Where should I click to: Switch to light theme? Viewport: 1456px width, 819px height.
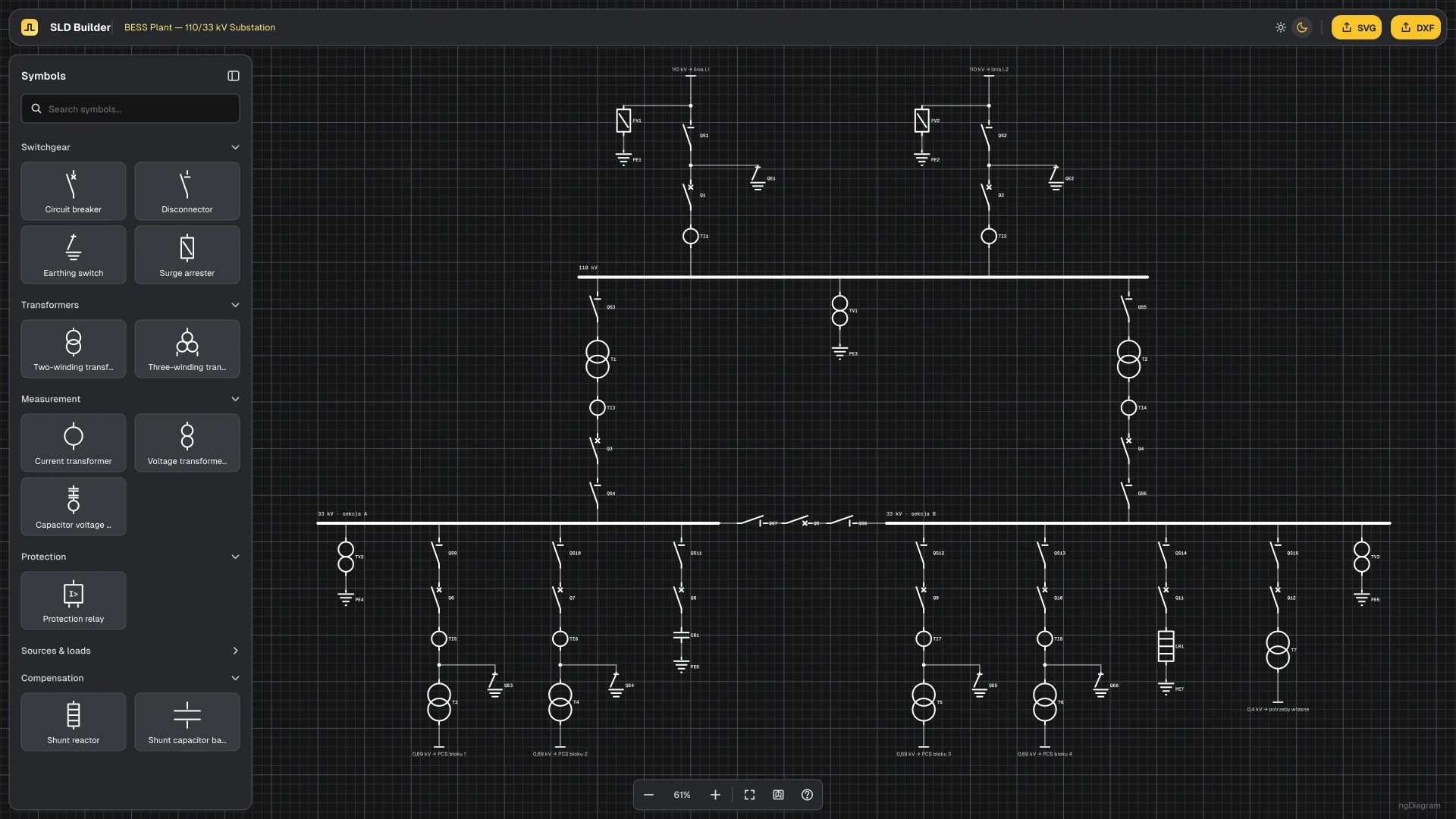point(1281,27)
